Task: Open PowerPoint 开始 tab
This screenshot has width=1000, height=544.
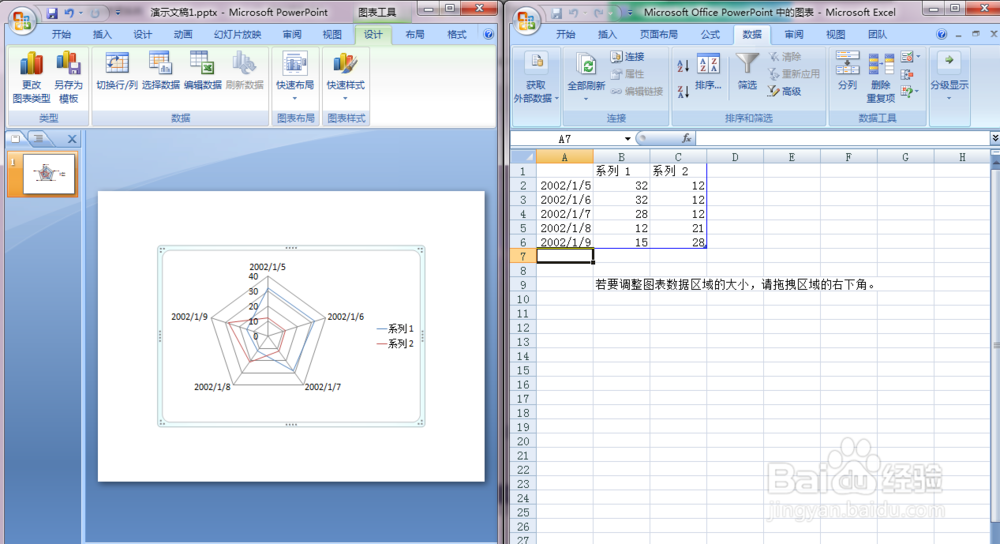Action: click(x=61, y=34)
